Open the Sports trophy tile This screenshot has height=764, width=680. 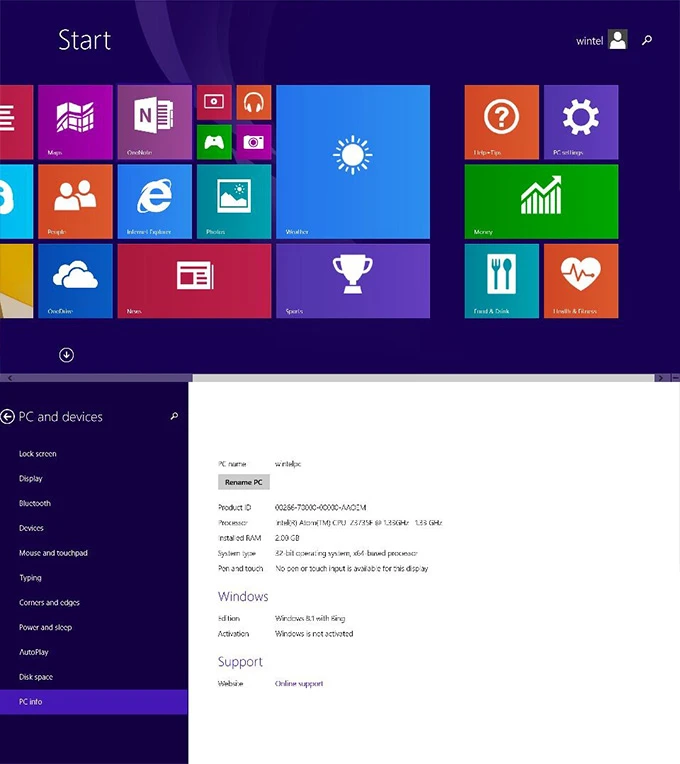(353, 281)
